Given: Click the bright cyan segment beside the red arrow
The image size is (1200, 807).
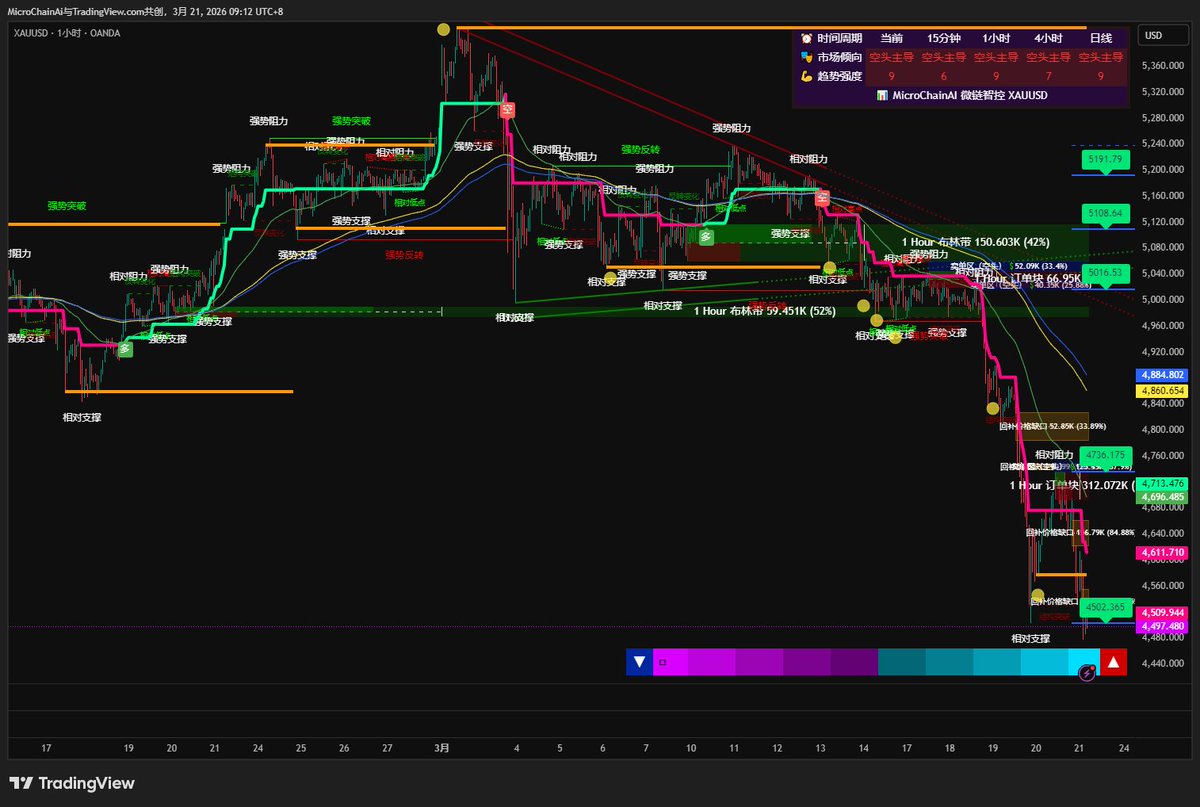Looking at the screenshot, I should click(1084, 662).
